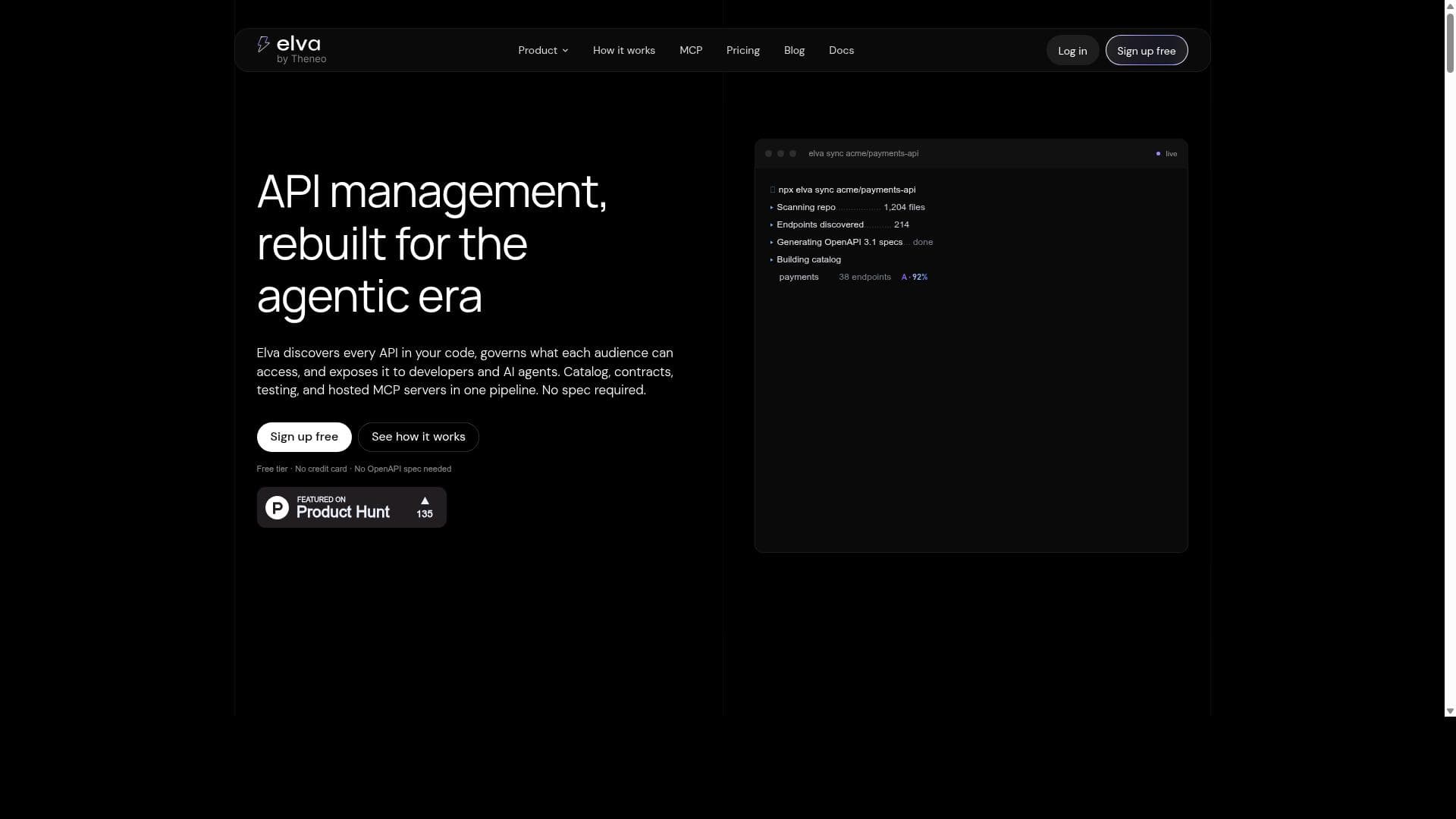The height and width of the screenshot is (819, 1456).
Task: Visit the Blog link in navigation
Action: (794, 50)
